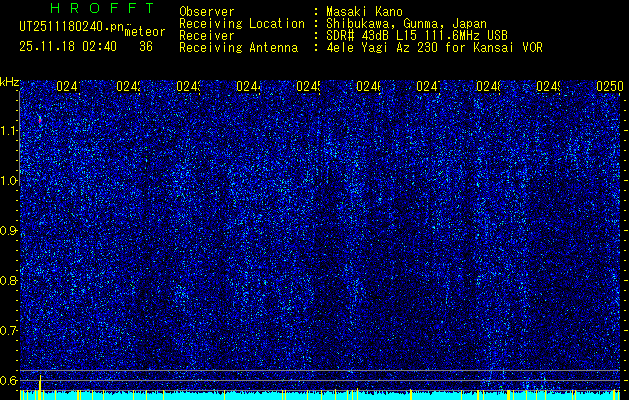Click the 0249 time marker
The image size is (629, 400).
pos(548,86)
